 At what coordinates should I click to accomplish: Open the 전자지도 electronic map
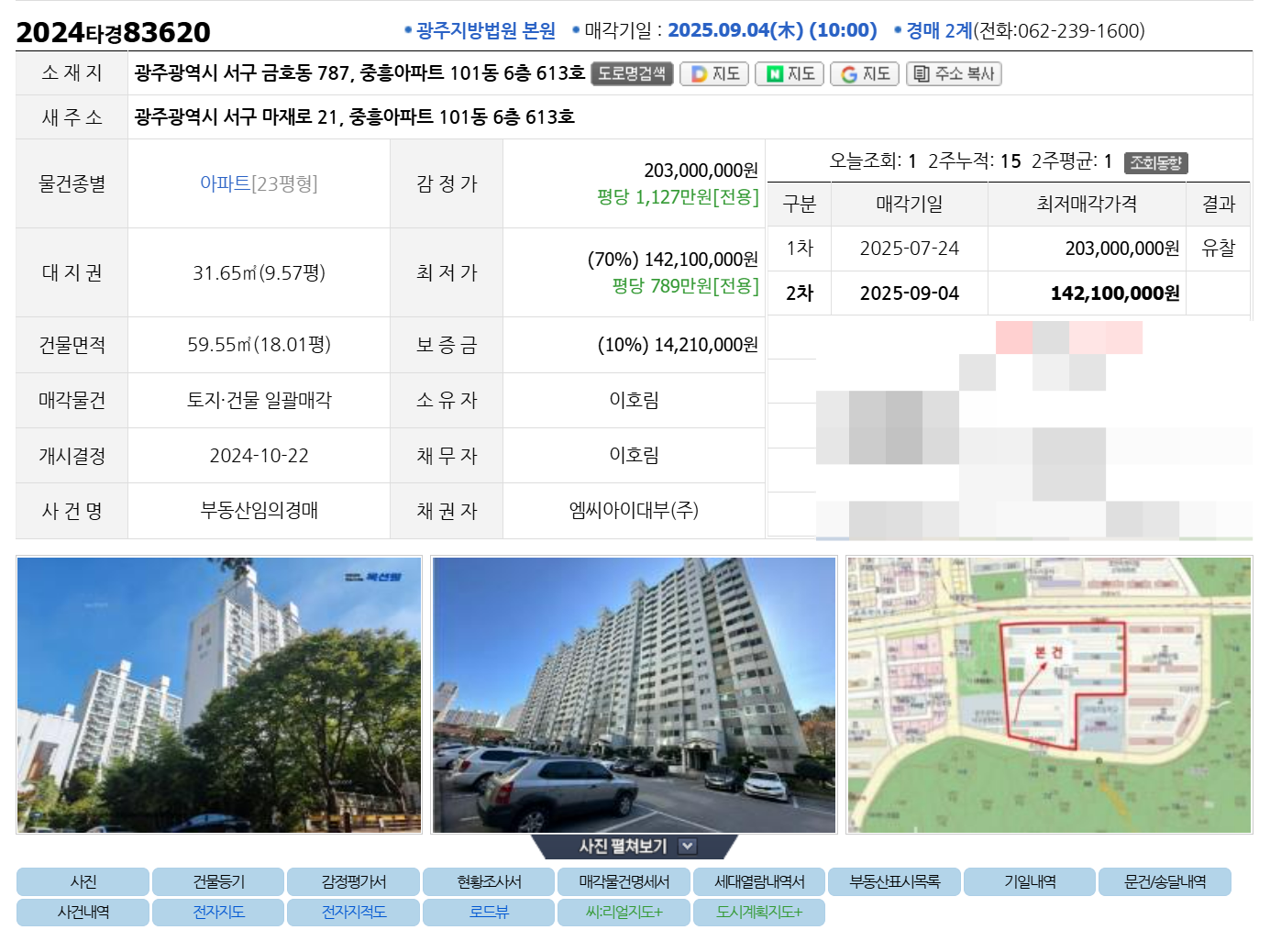click(x=217, y=912)
